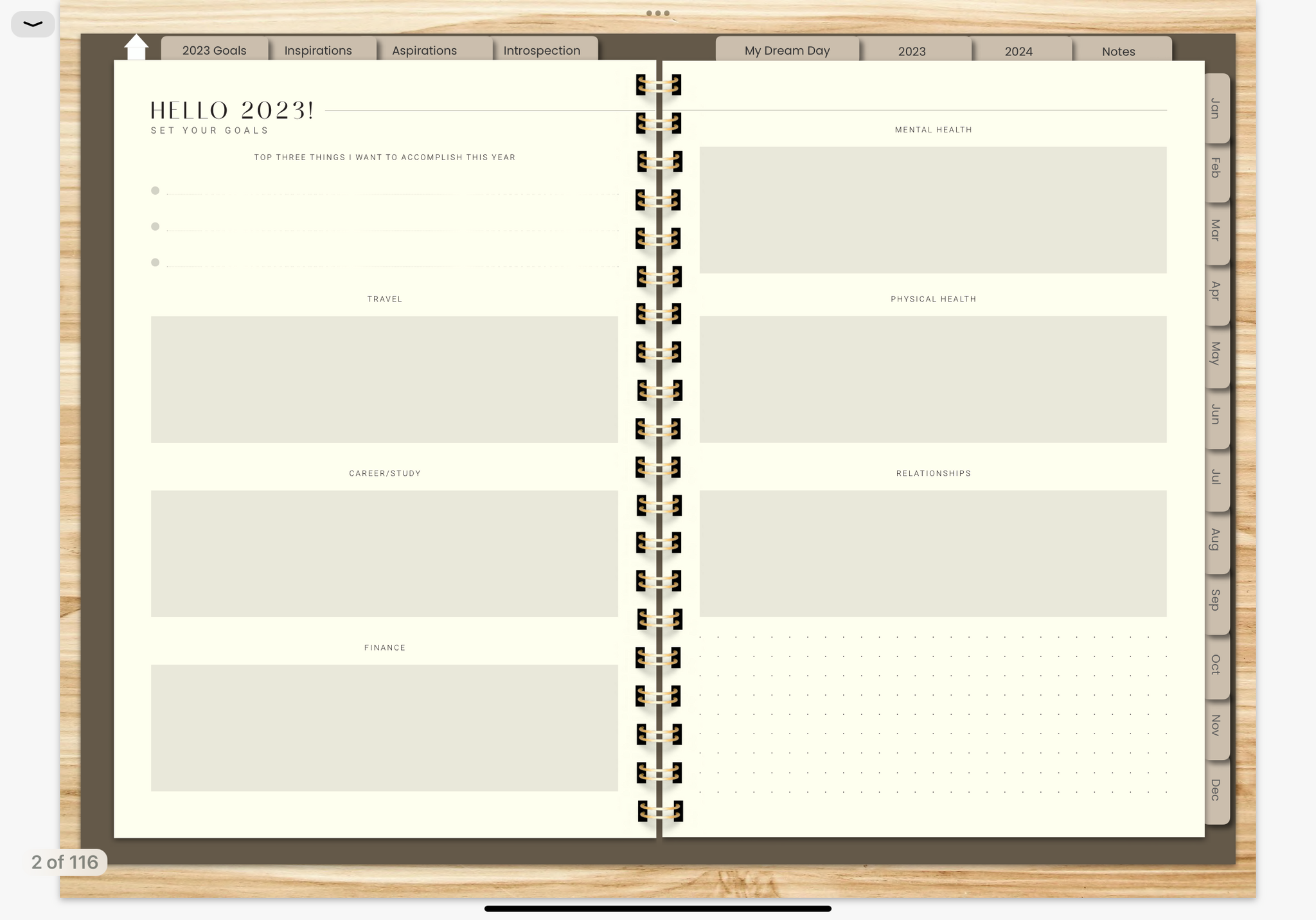Click the first goal bullet point
1316x920 pixels.
tap(155, 190)
